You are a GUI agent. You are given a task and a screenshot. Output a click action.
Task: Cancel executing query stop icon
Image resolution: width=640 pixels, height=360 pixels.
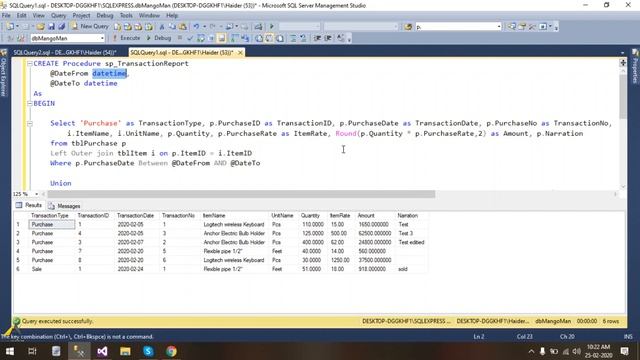pyautogui.click(x=180, y=38)
